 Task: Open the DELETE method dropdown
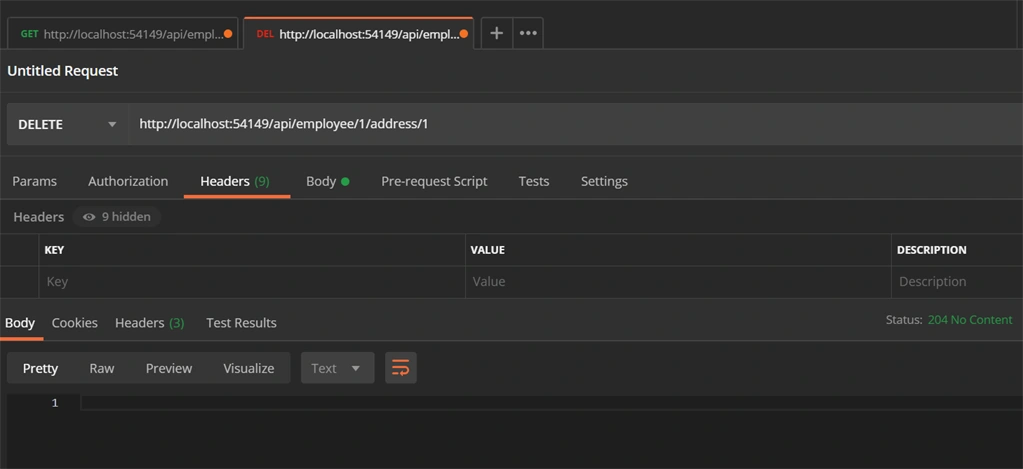[67, 124]
